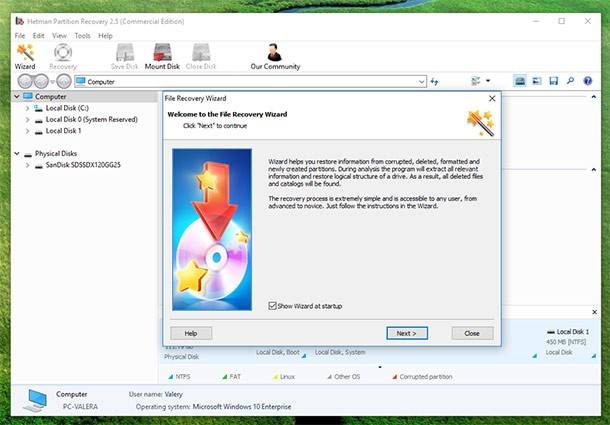This screenshot has height=425, width=610.
Task: Select Local Disk (C:) in tree
Action: pyautogui.click(x=67, y=108)
